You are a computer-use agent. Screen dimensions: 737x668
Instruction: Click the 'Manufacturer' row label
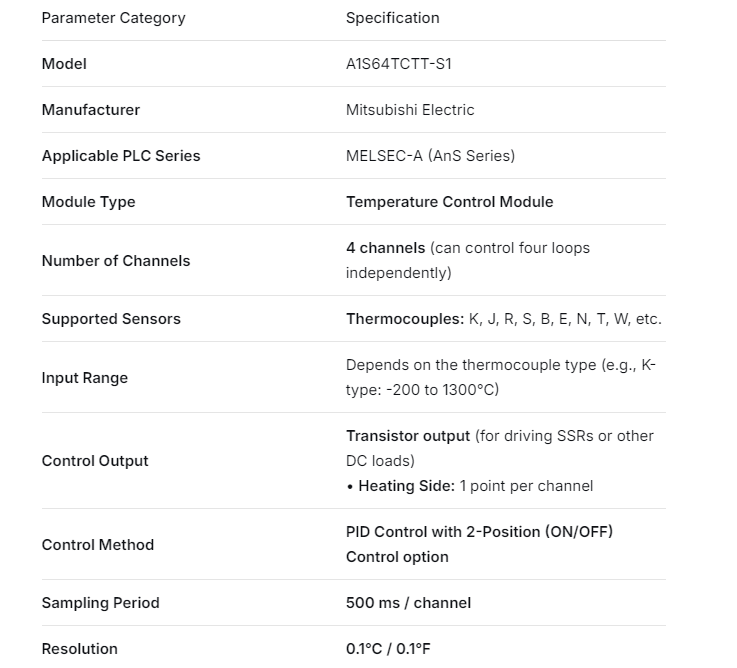coord(90,110)
